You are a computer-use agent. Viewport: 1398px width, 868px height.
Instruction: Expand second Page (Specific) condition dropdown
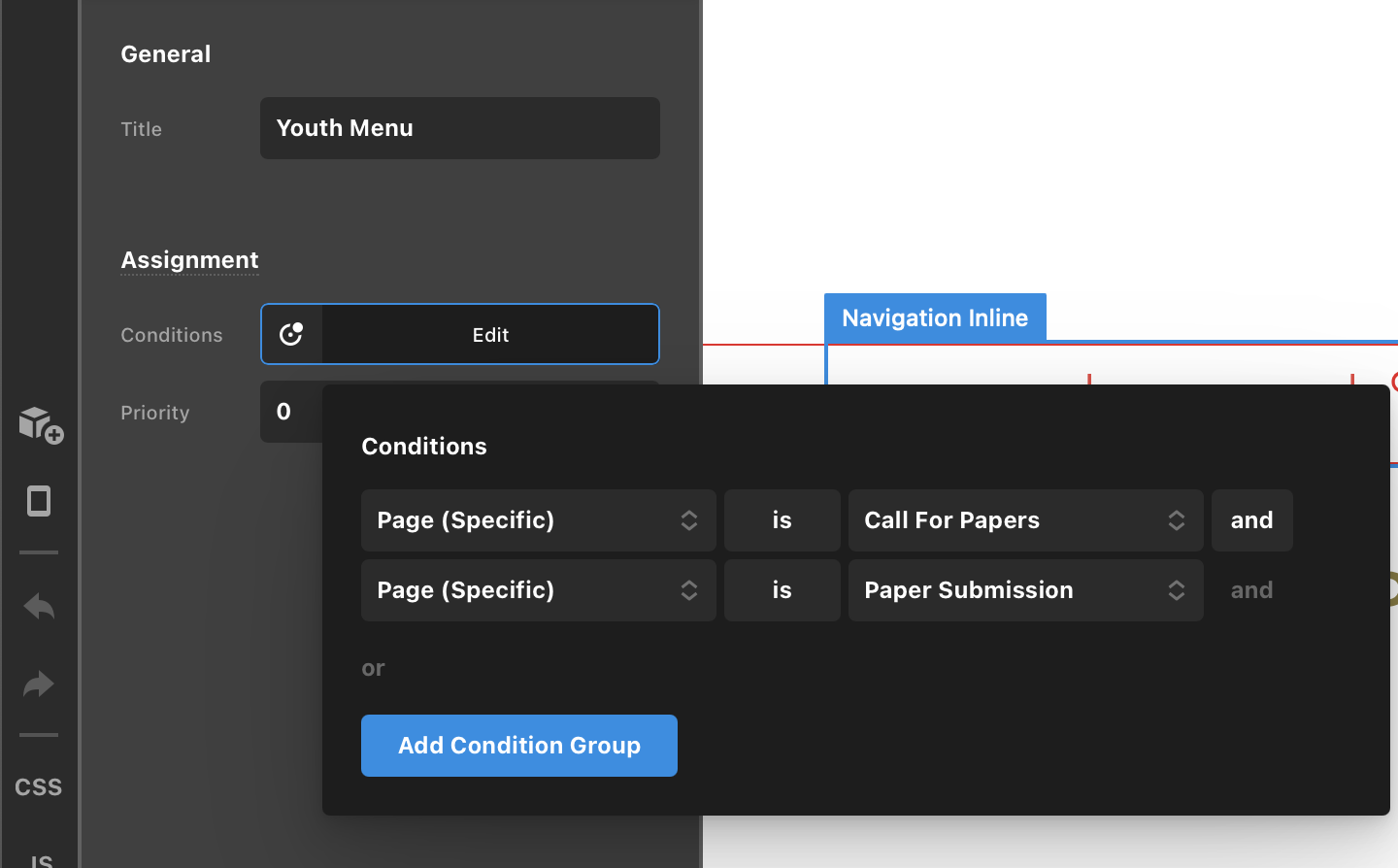coord(539,590)
